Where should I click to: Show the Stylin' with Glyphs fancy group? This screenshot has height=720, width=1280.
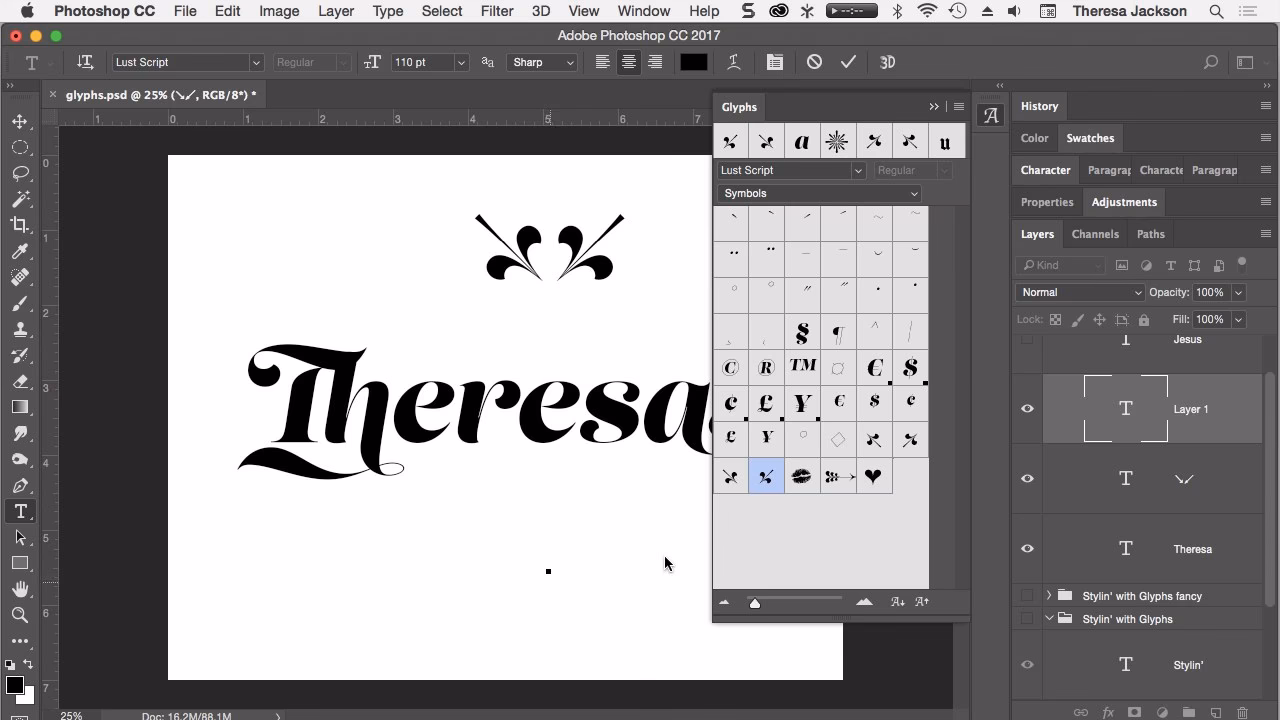1027,595
